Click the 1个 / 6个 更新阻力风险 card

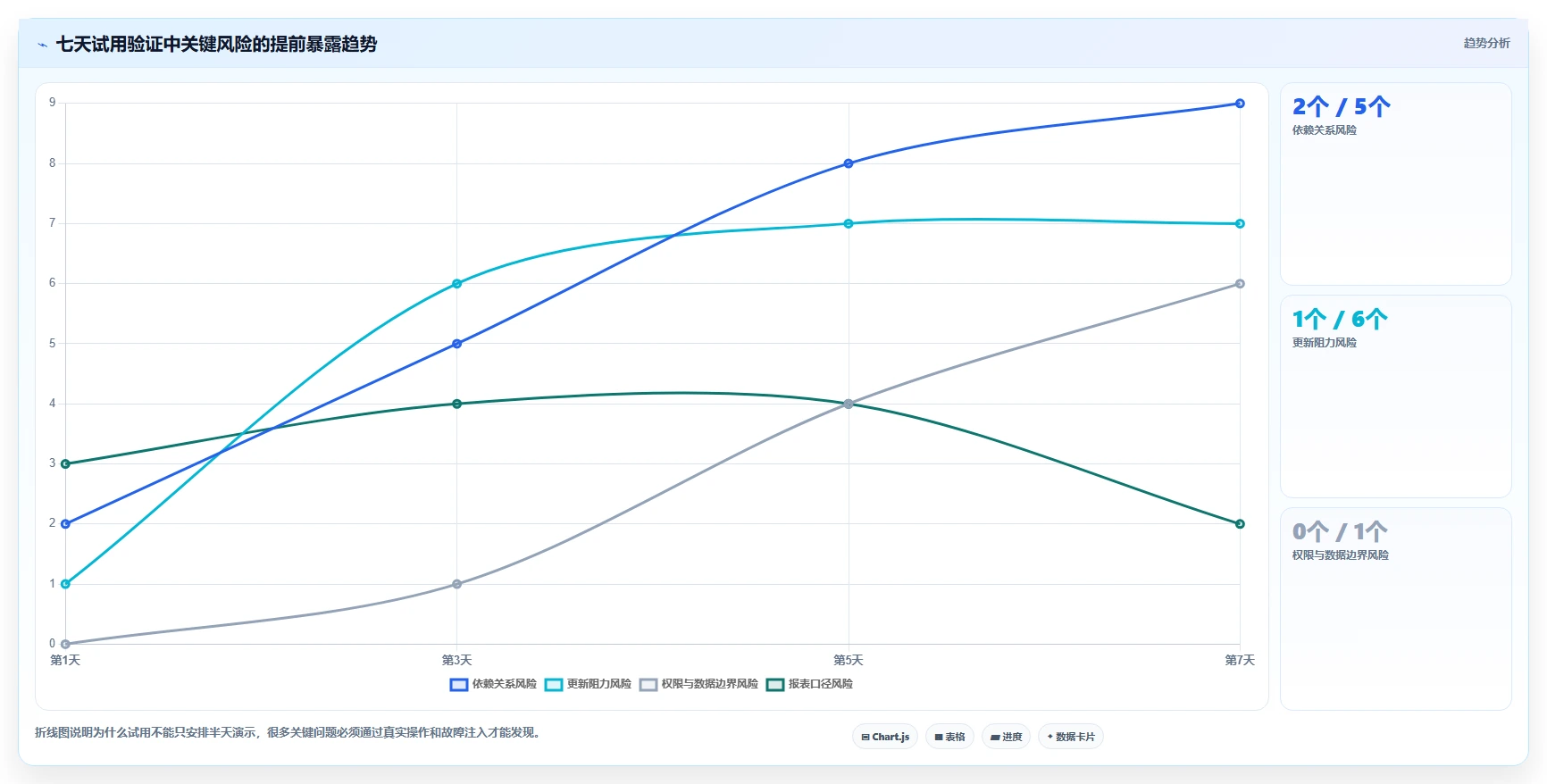click(1395, 396)
